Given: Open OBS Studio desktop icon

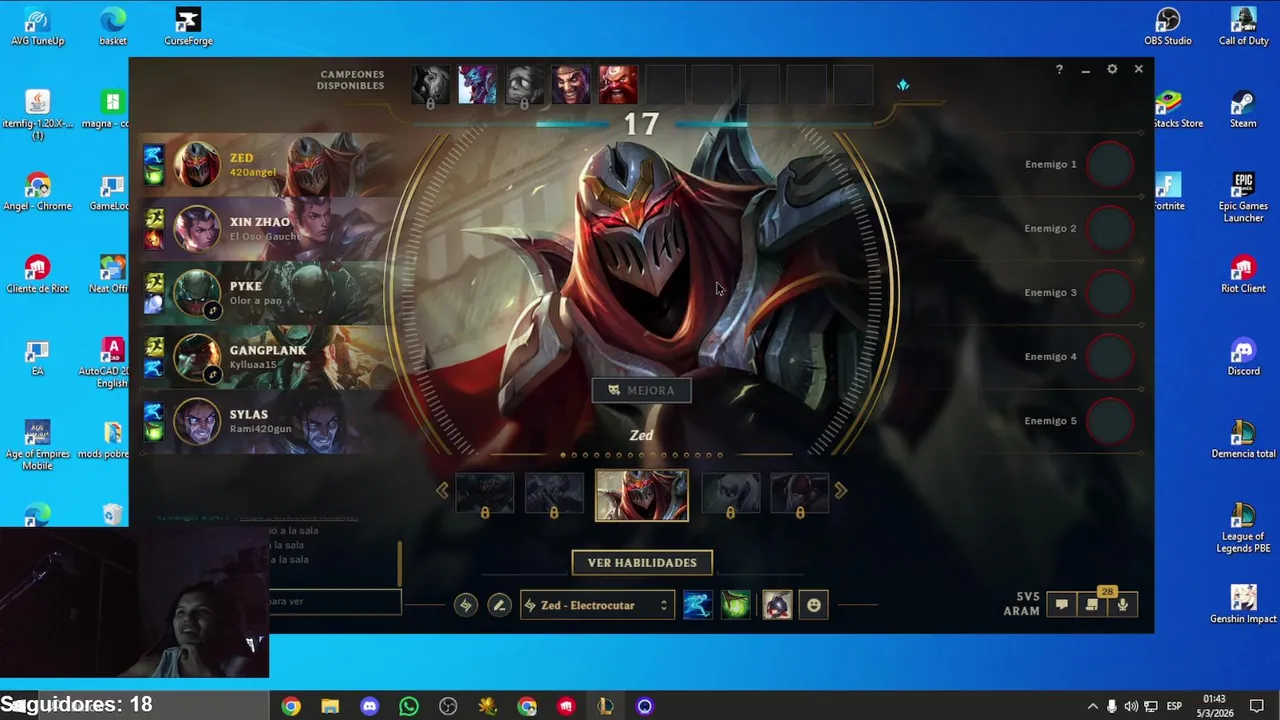Looking at the screenshot, I should [1168, 26].
